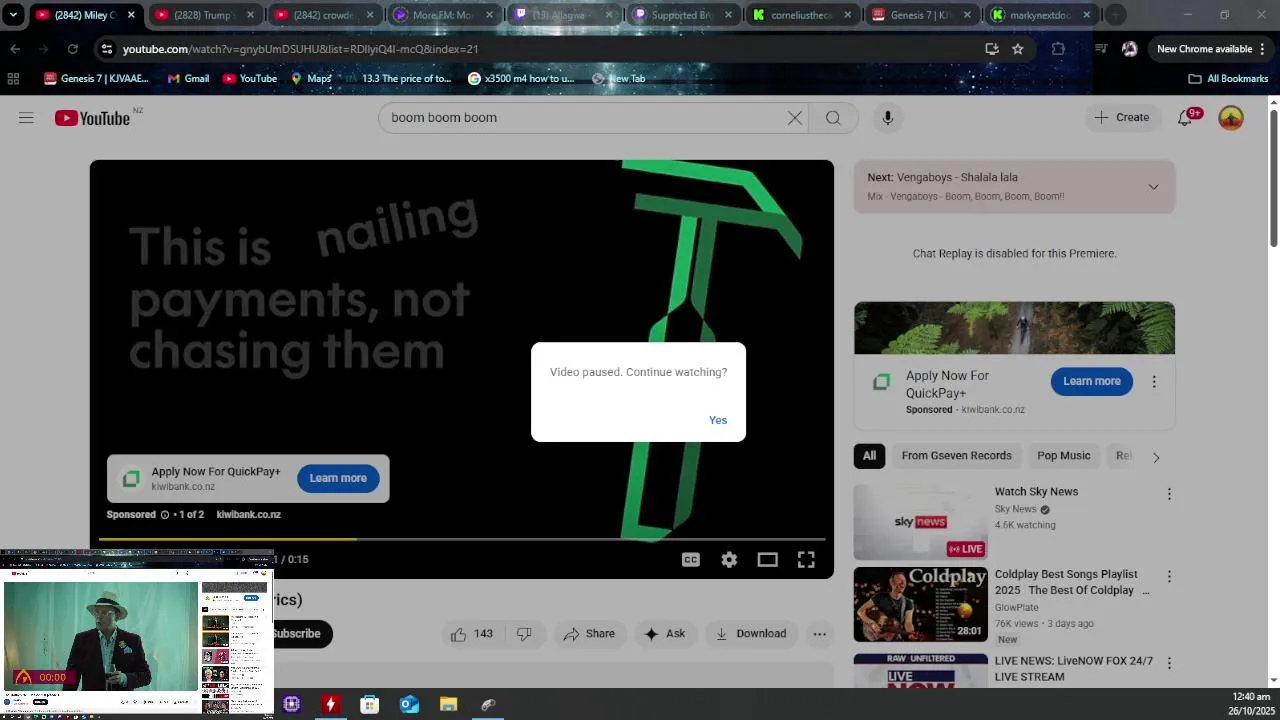Select the All filter chip
1280x720 pixels.
[869, 456]
